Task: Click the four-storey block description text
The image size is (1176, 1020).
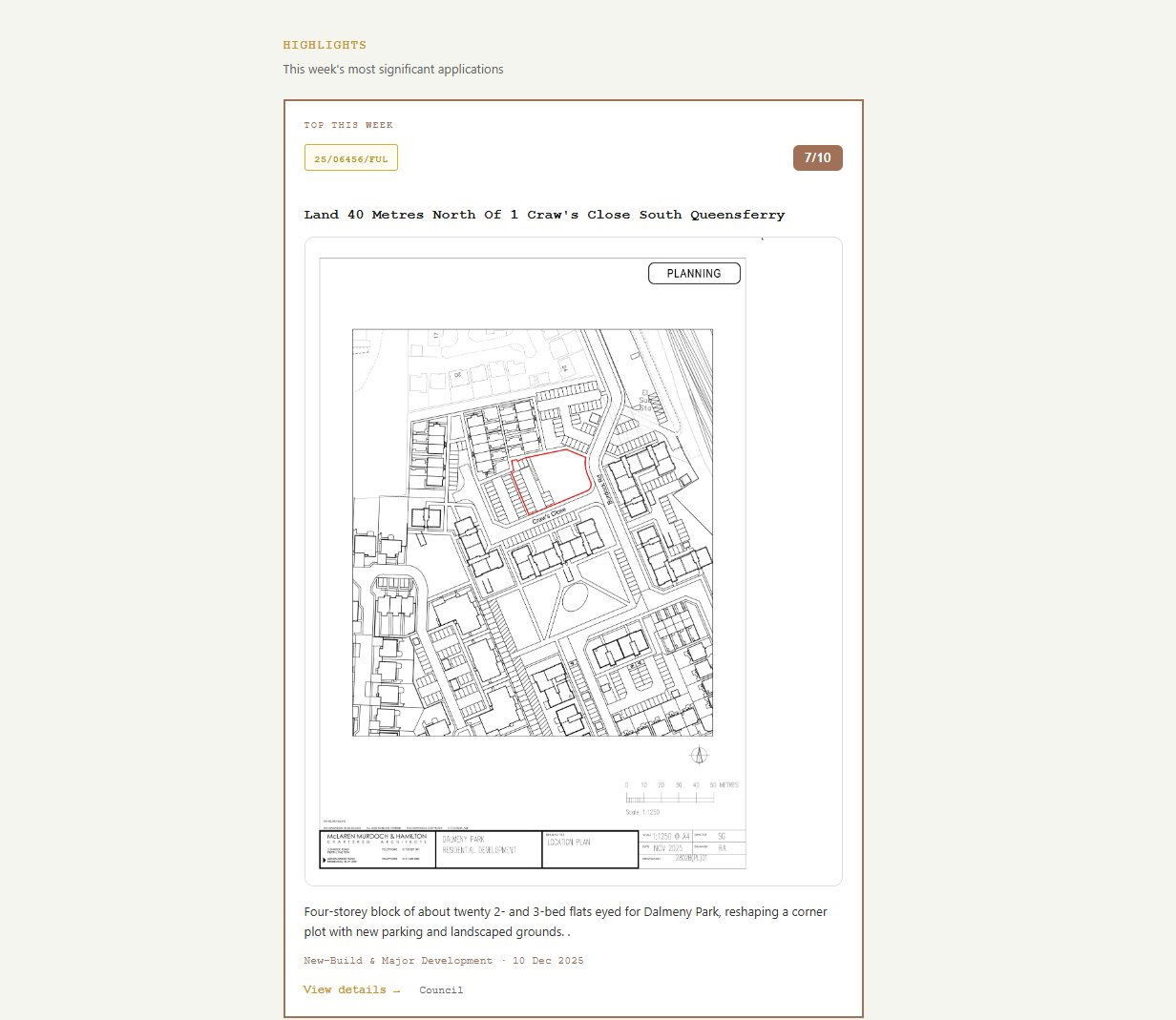Action: click(565, 922)
